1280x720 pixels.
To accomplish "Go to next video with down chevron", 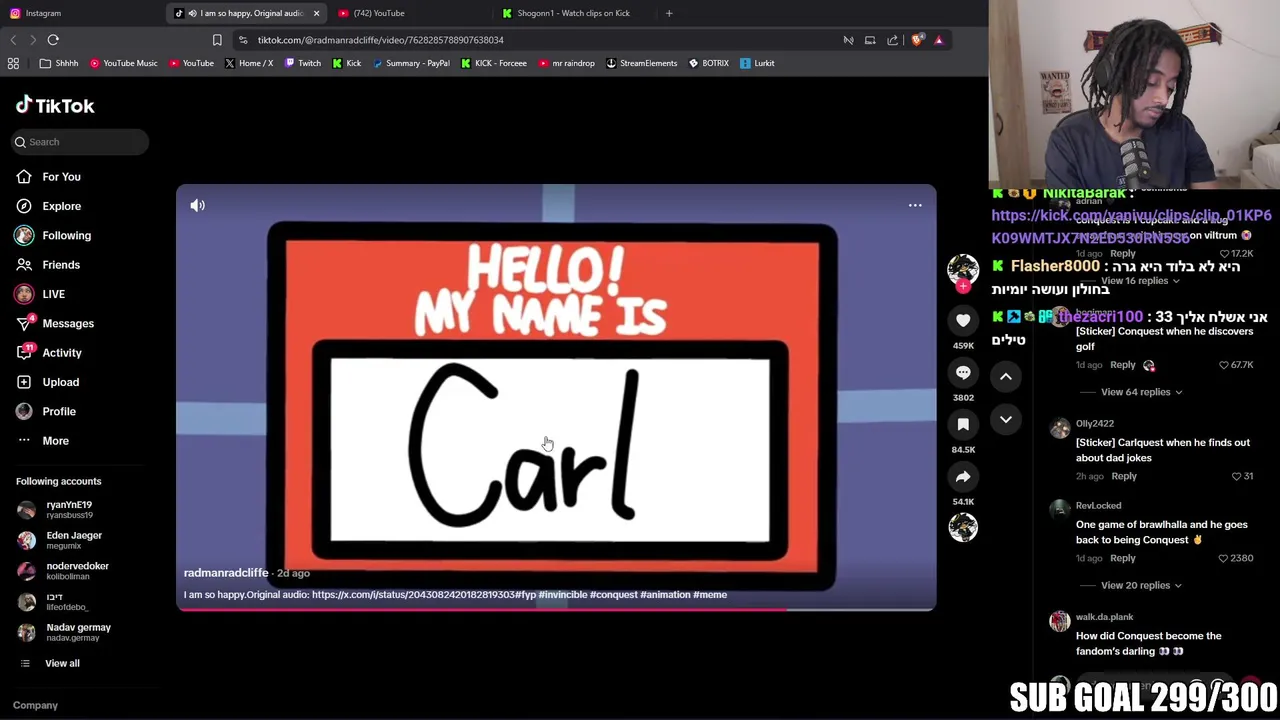I will 1006,419.
